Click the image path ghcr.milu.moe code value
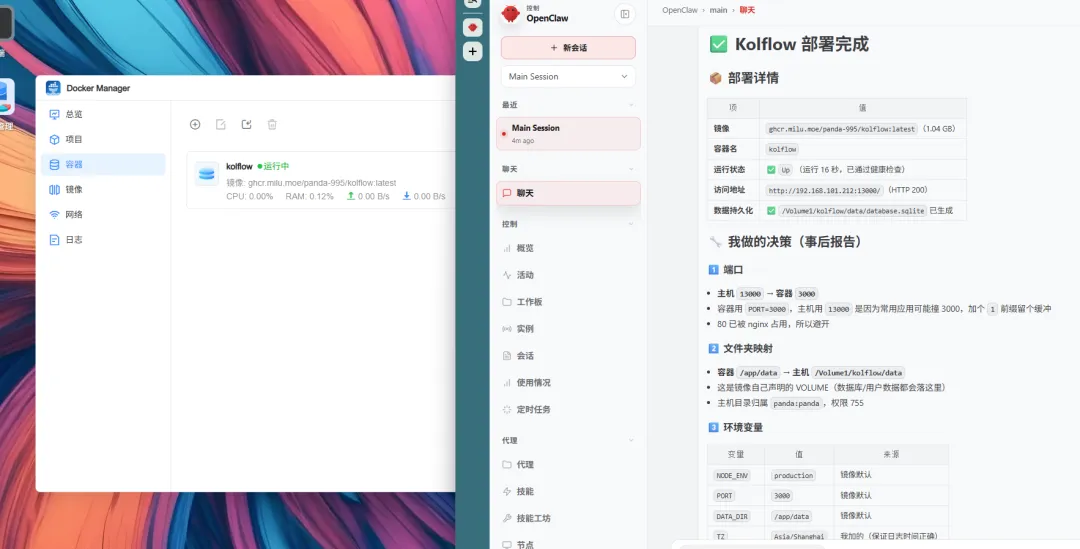Image resolution: width=1080 pixels, height=549 pixels. (842, 129)
